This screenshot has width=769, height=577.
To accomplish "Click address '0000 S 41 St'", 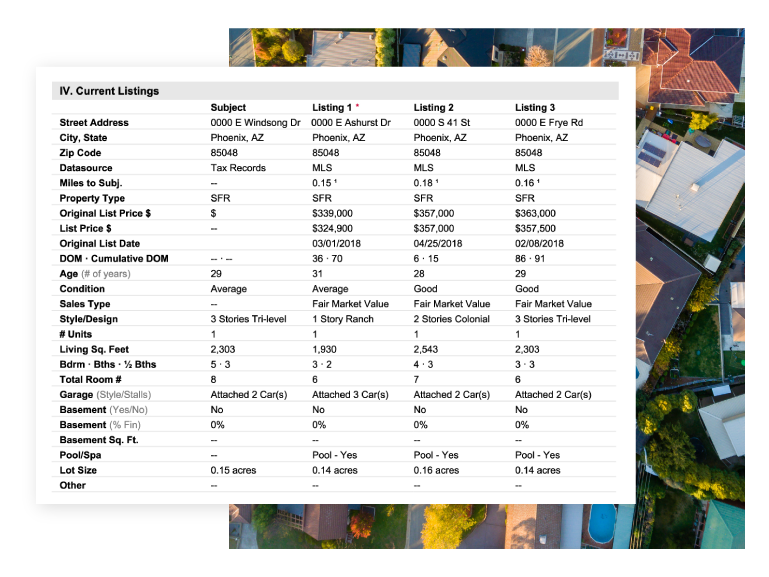I will tap(442, 123).
